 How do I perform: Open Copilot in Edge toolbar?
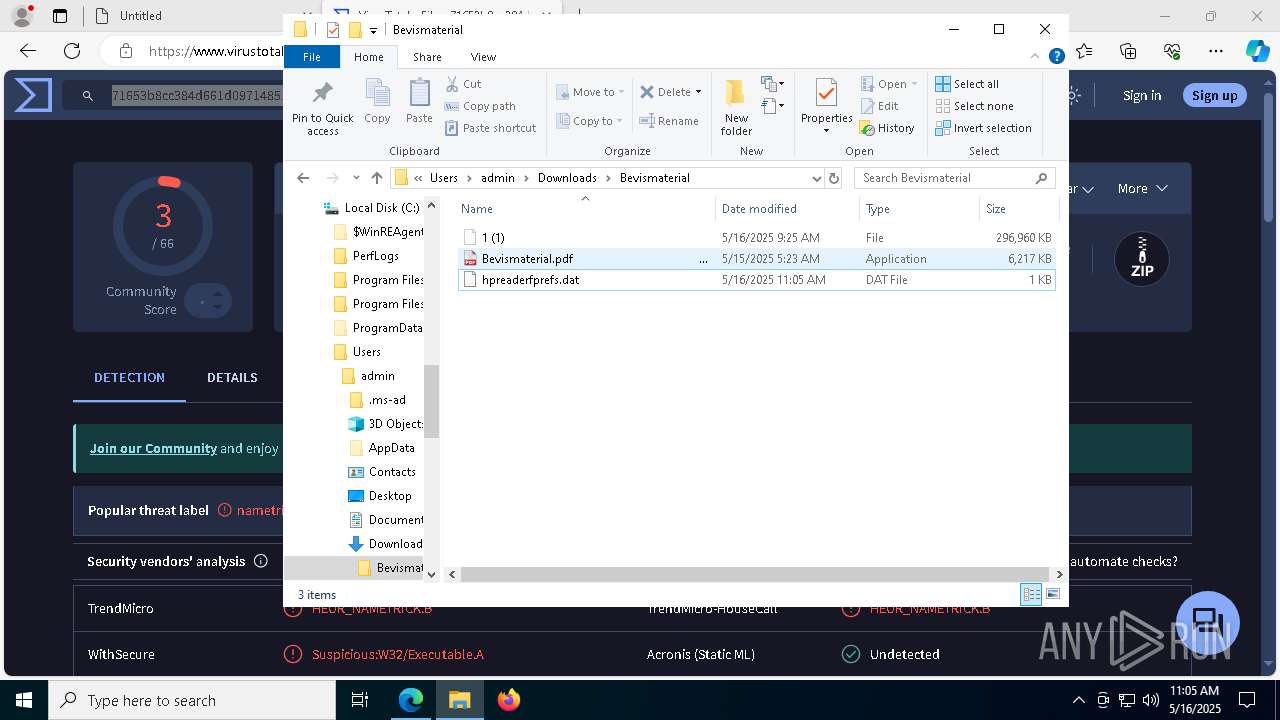pyautogui.click(x=1257, y=51)
